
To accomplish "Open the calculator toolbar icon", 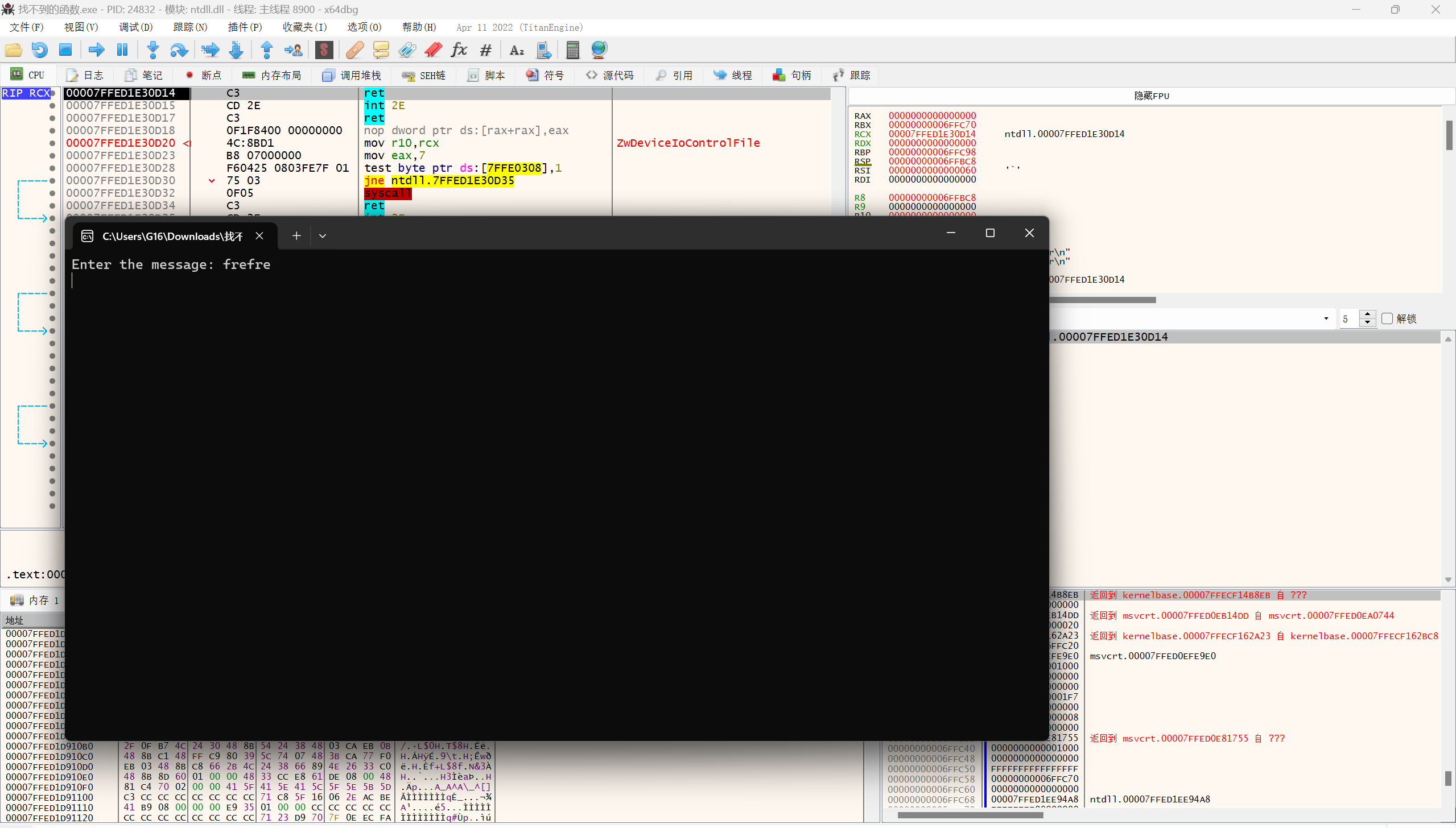I will [572, 50].
